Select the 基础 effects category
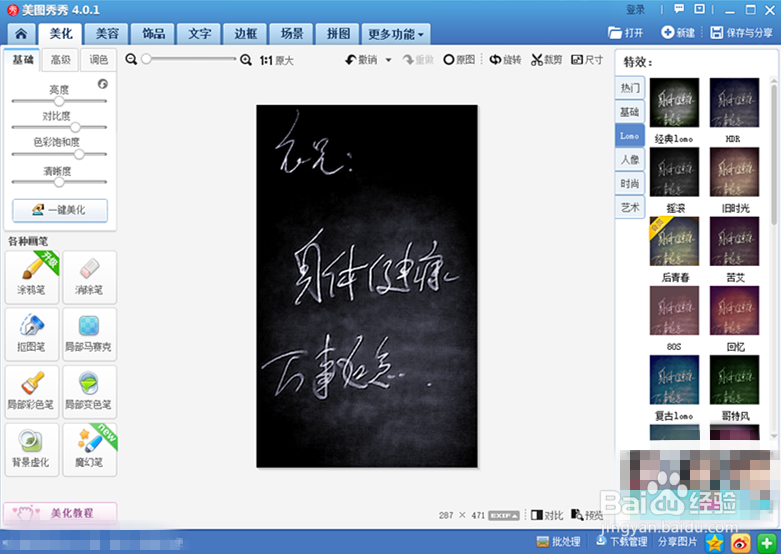 coord(630,112)
